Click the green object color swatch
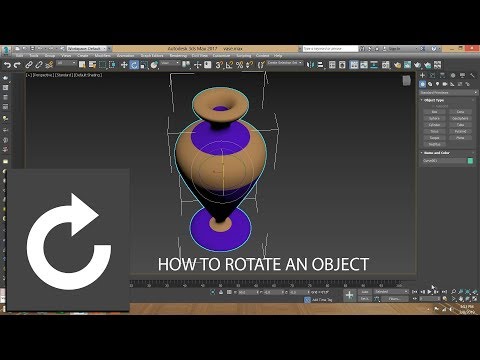The image size is (480, 360). click(470, 161)
